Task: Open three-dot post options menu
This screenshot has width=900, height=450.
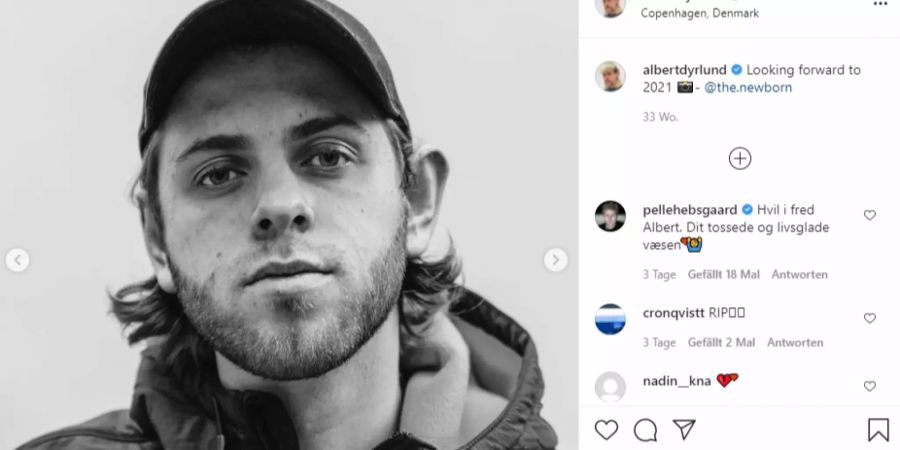Action: (880, 4)
